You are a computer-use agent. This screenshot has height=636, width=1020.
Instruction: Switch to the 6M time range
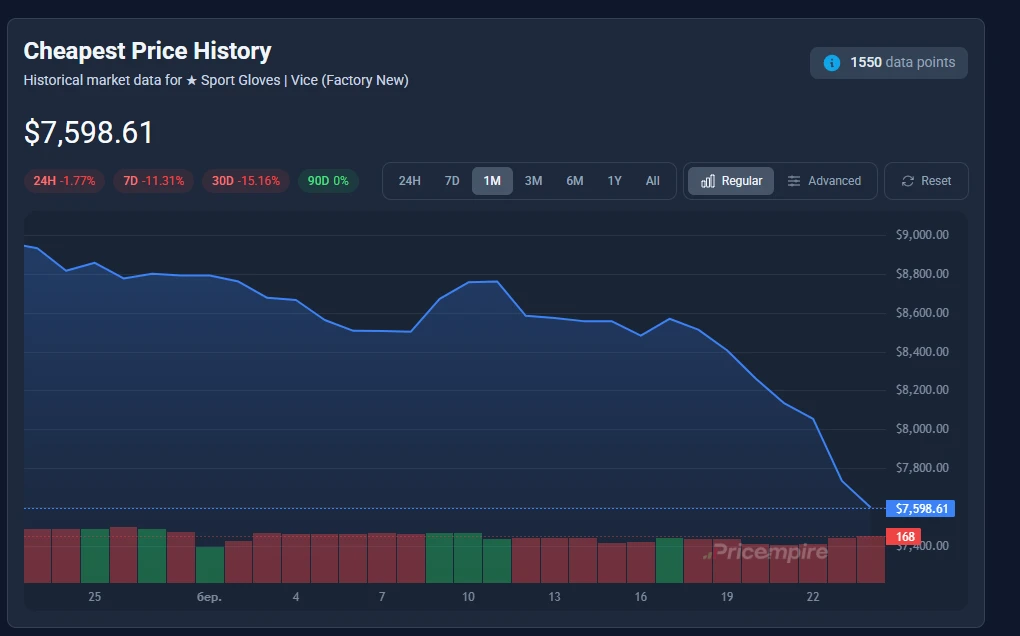[x=574, y=181]
